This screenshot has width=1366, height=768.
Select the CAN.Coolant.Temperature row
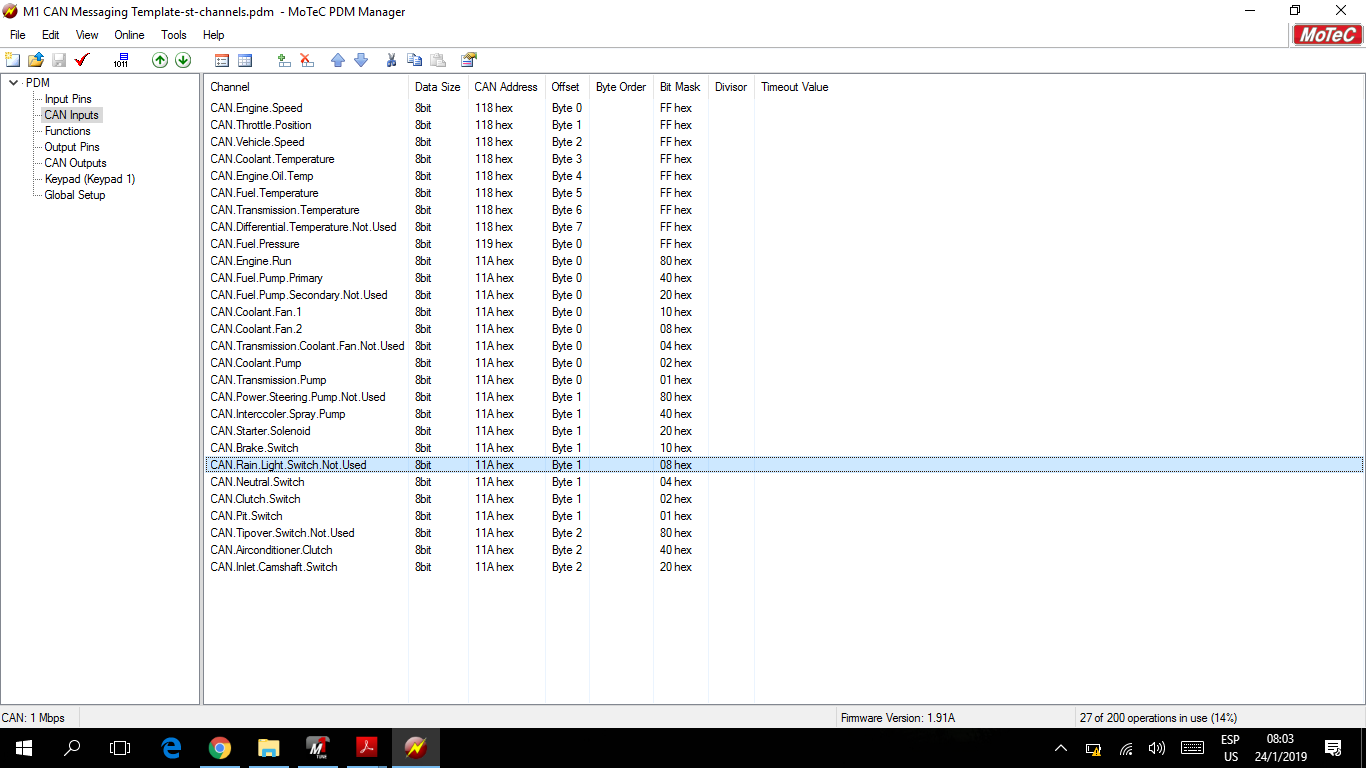[x=784, y=159]
